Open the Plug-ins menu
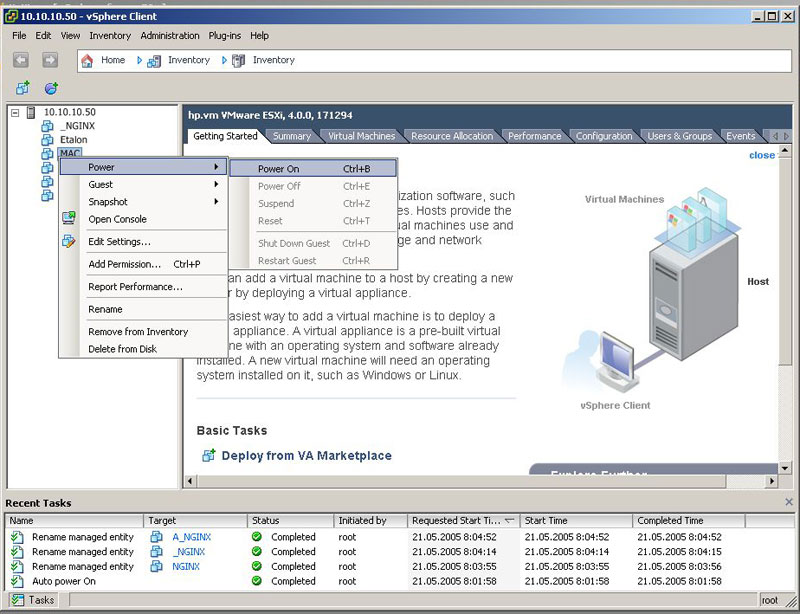Viewport: 800px width, 614px height. pos(224,36)
